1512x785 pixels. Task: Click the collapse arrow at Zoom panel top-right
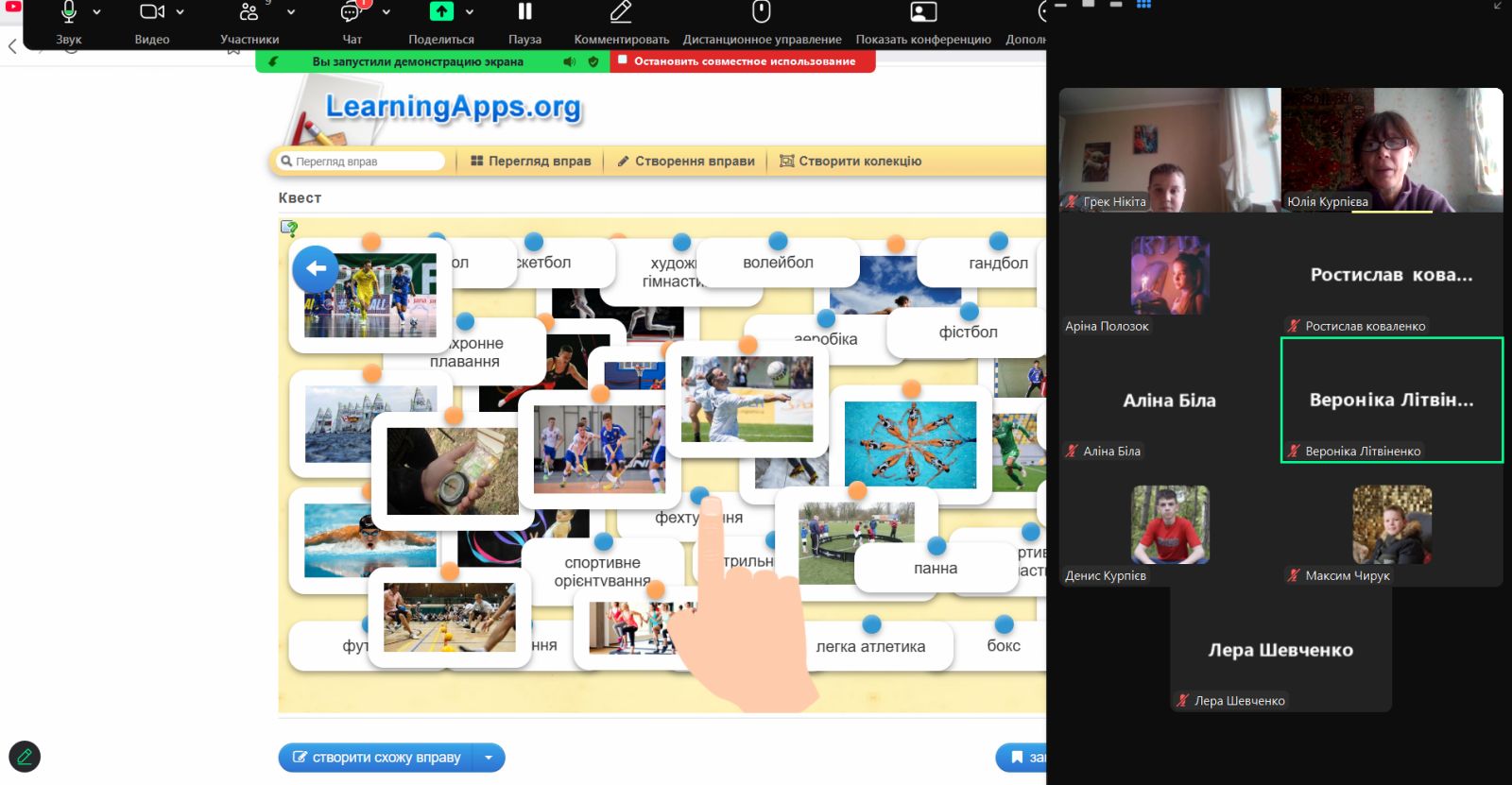click(1498, 5)
